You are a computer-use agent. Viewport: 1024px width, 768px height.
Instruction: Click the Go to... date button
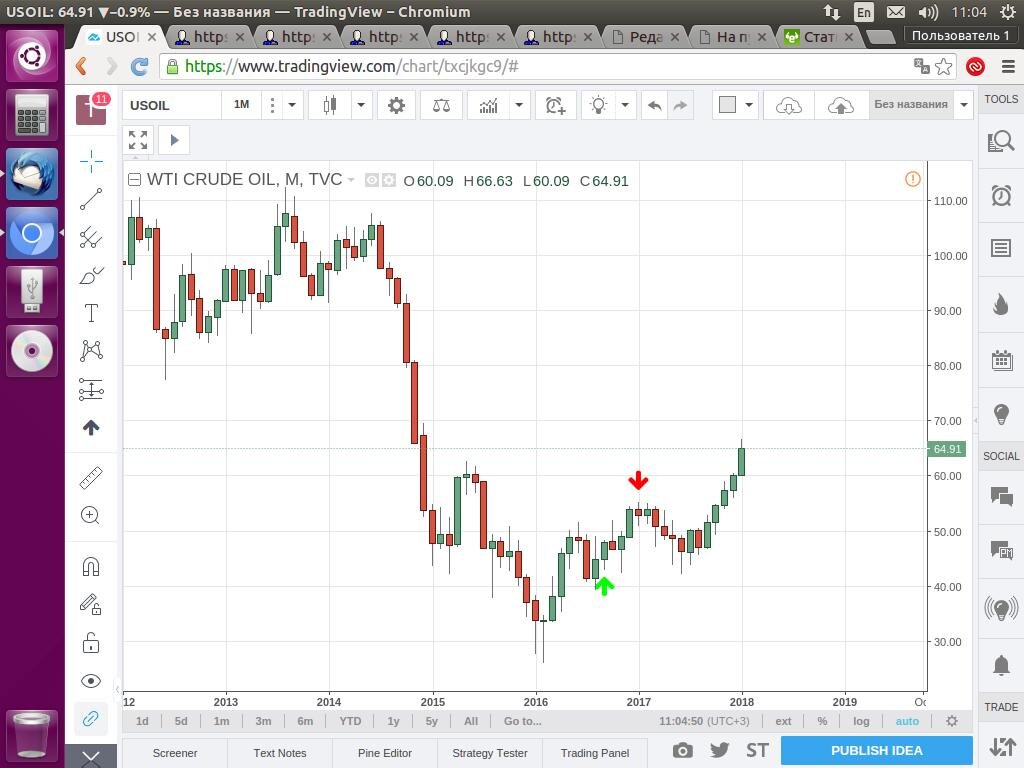[x=522, y=721]
